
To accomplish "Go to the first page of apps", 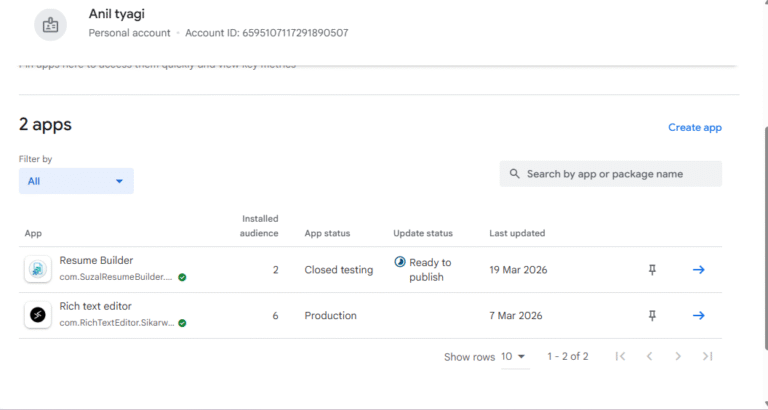I will (620, 356).
